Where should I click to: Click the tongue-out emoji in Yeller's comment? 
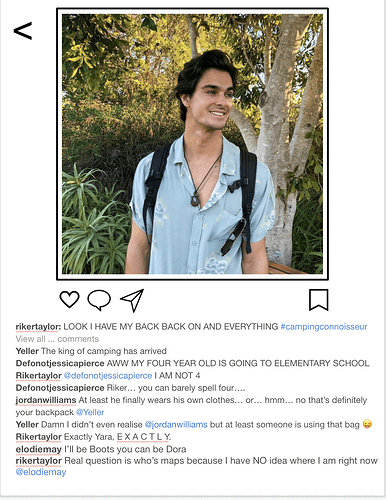point(367,424)
